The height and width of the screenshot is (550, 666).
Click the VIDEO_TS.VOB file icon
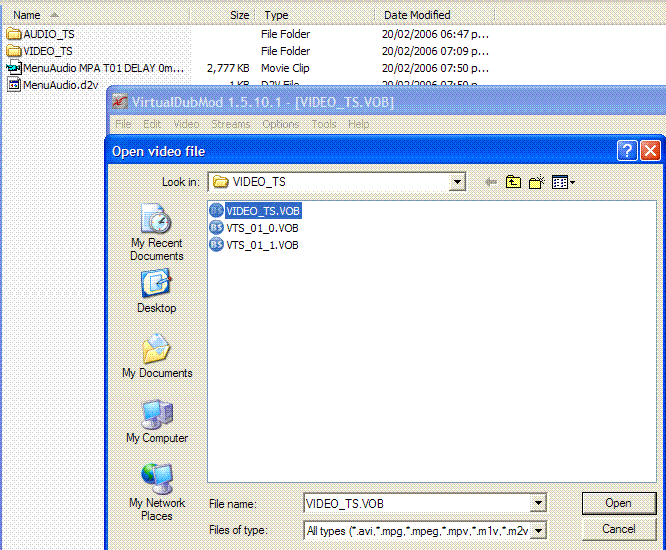click(x=217, y=211)
